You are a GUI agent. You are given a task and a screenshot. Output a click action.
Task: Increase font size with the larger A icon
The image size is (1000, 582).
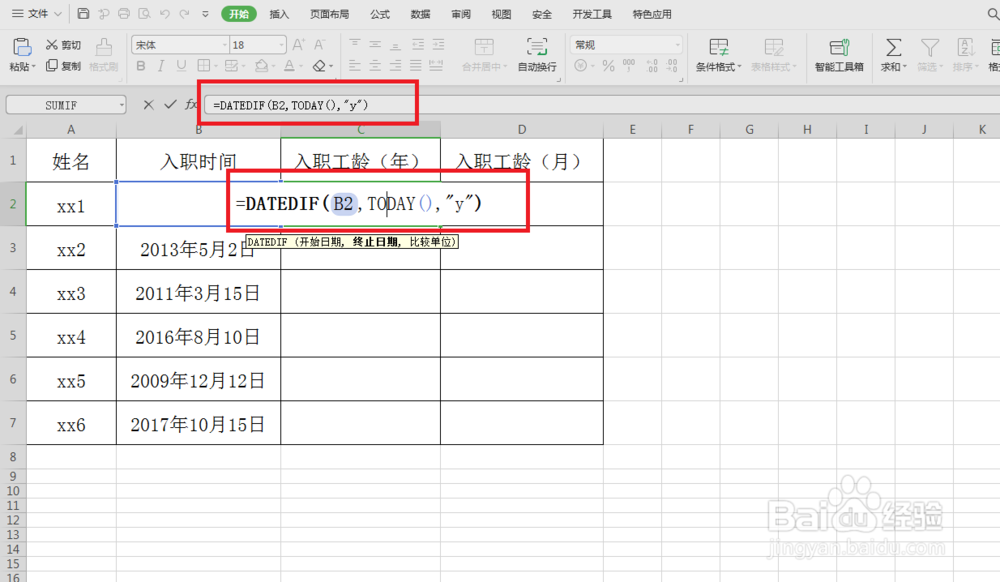(x=298, y=45)
